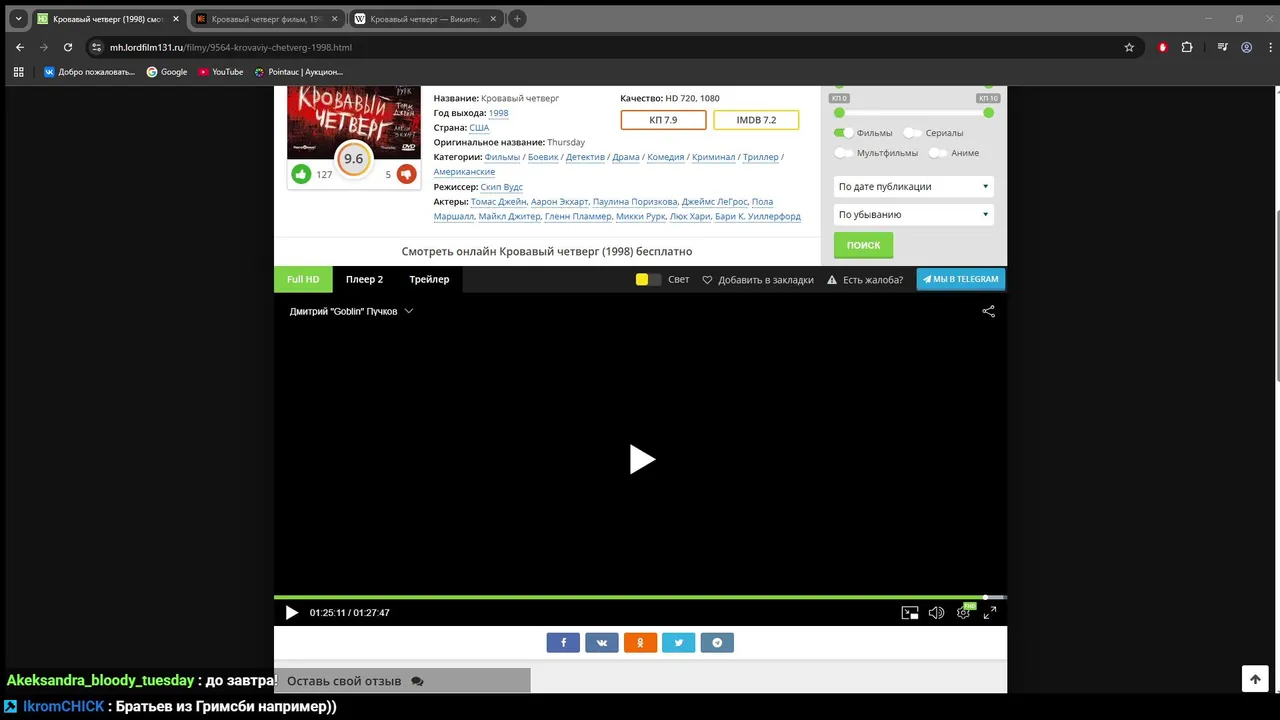Switch to the Кровавый четверг фильм browser tab
This screenshot has height=720, width=1280.
pos(265,18)
